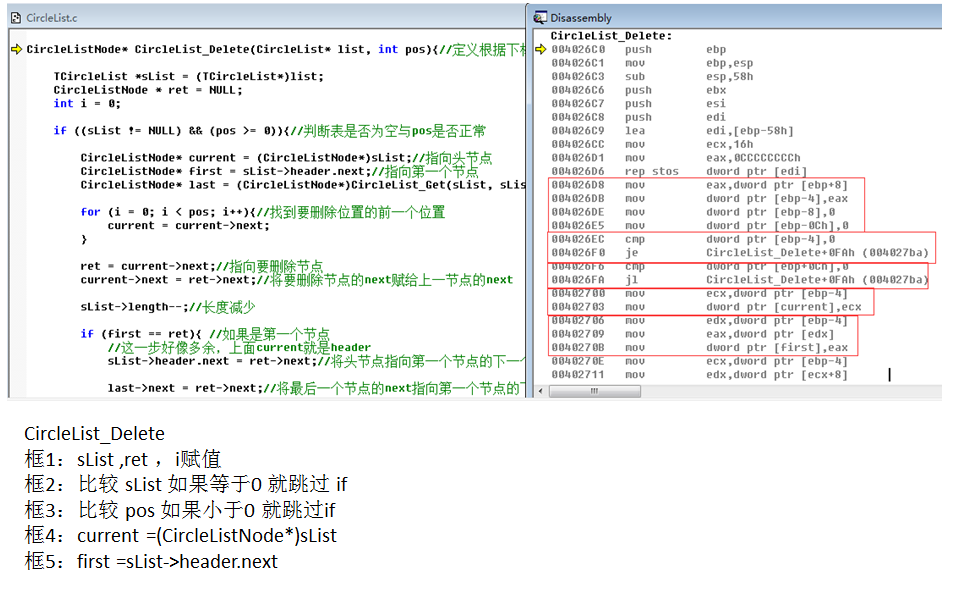Click the mov eax,0CCCCCCCCh instruction
The height and width of the screenshot is (601, 959).
675,158
